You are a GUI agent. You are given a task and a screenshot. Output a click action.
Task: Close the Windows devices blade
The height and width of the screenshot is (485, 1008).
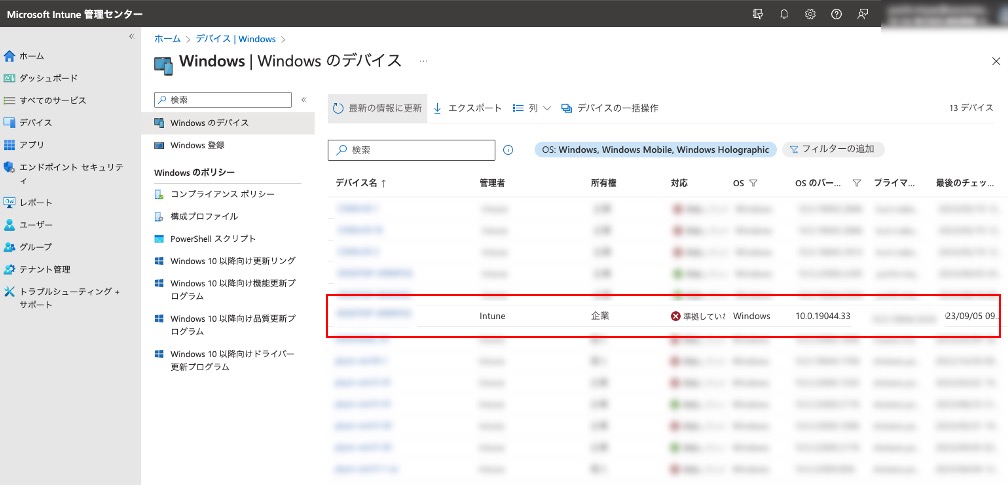click(996, 61)
